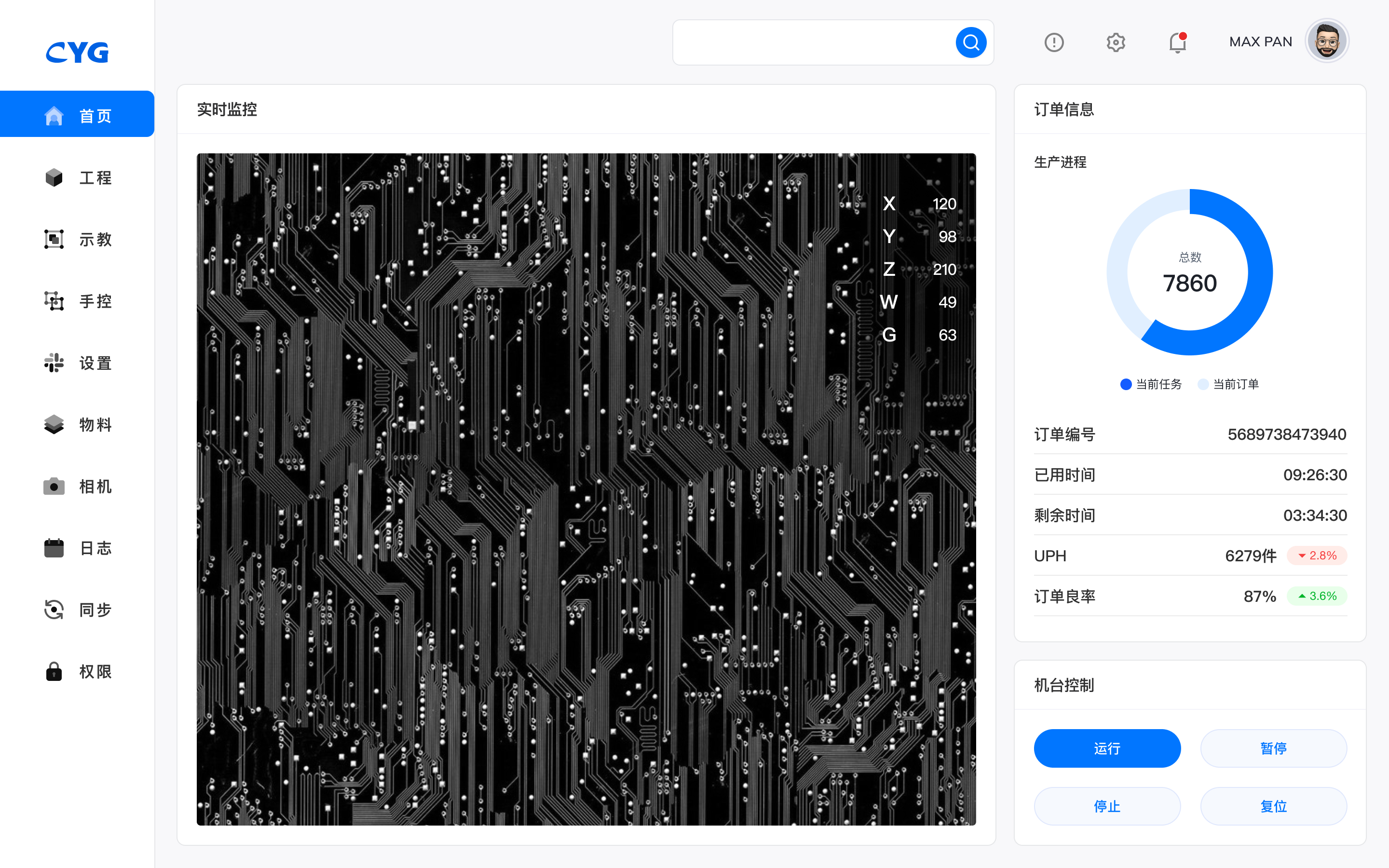Click the 停止 button
This screenshot has height=868, width=1389.
1107,806
